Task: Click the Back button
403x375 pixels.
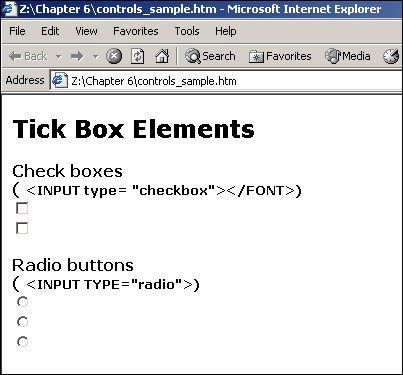Action: click(x=28, y=56)
